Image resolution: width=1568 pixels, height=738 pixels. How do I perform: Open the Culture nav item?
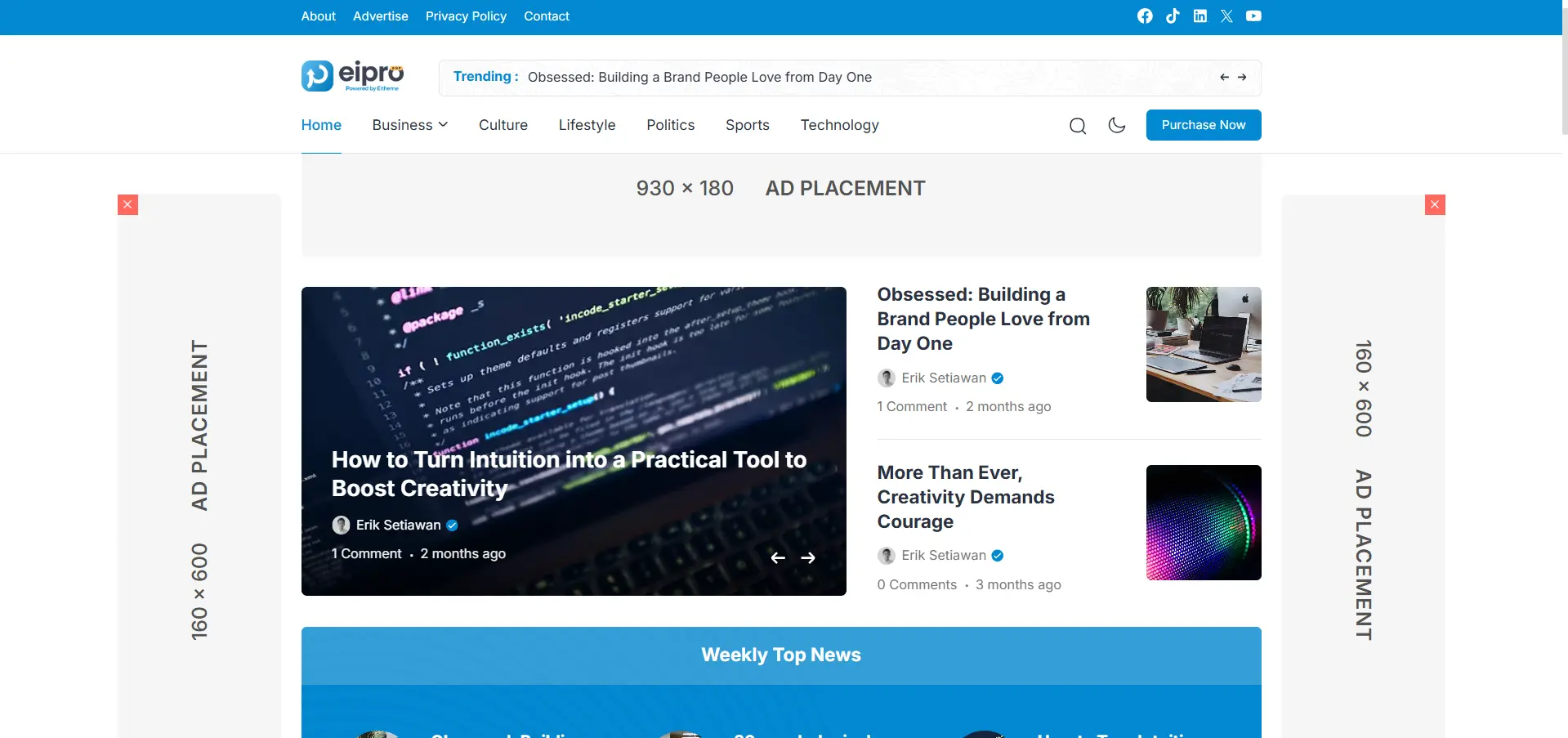pyautogui.click(x=503, y=125)
